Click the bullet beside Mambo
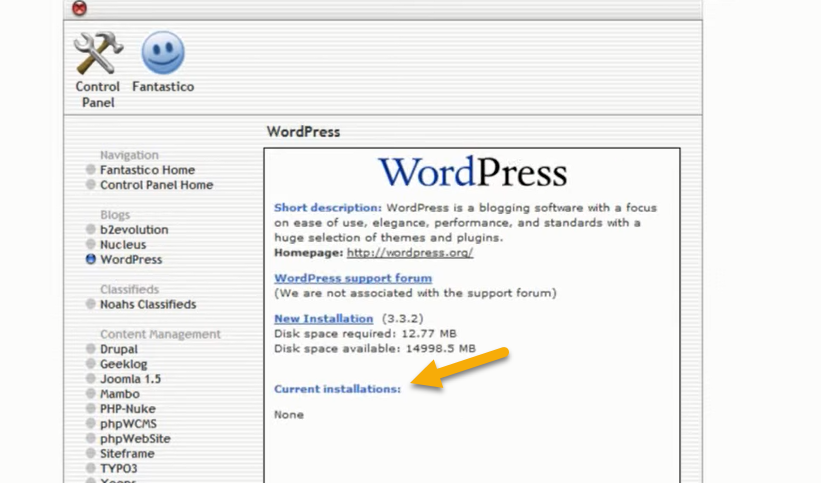Image resolution: width=821 pixels, height=483 pixels. [91, 393]
